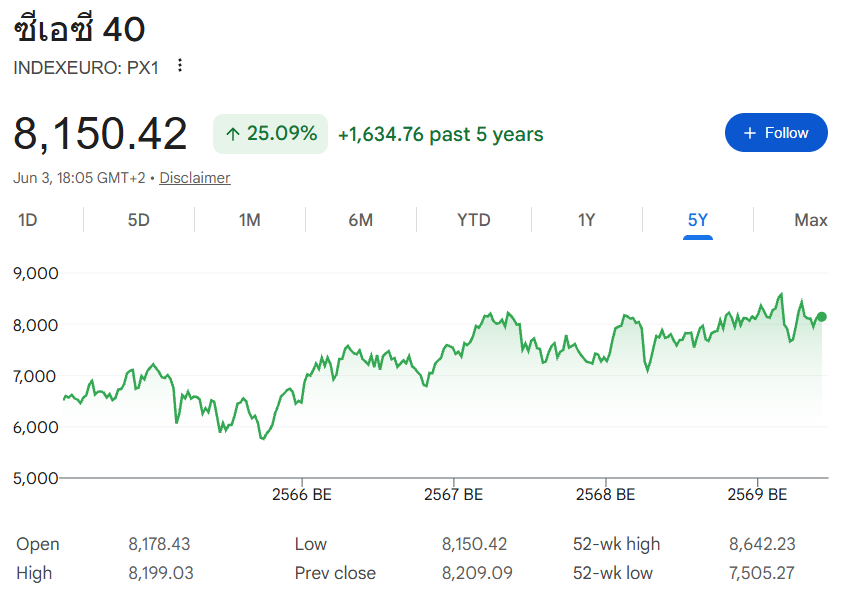Click the High value 8,199.03
The width and height of the screenshot is (843, 608).
pyautogui.click(x=161, y=573)
